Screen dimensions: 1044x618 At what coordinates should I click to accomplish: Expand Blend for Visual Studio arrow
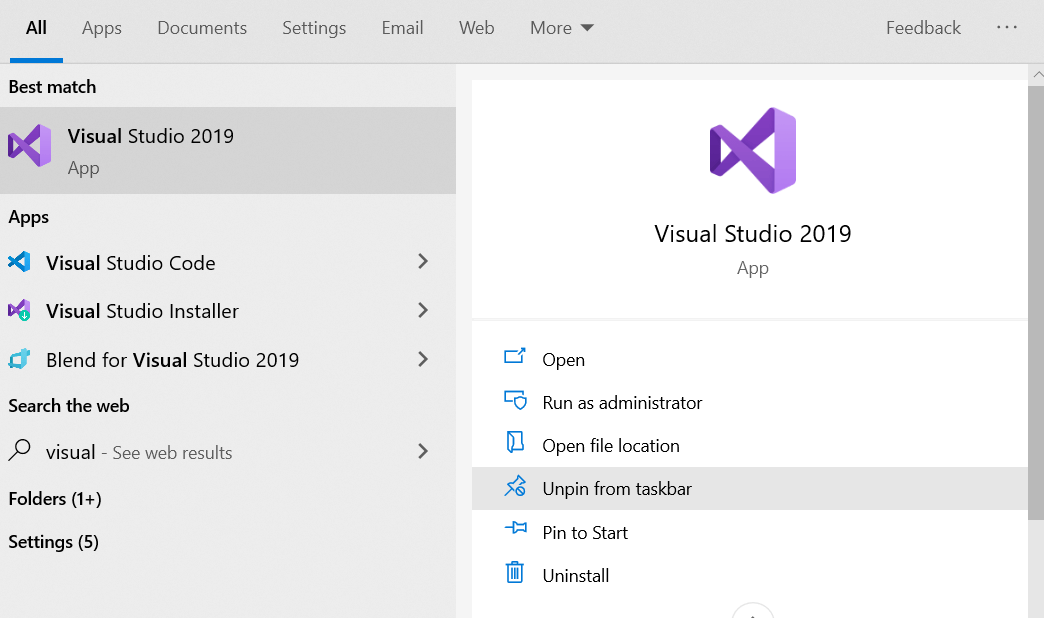pos(423,359)
